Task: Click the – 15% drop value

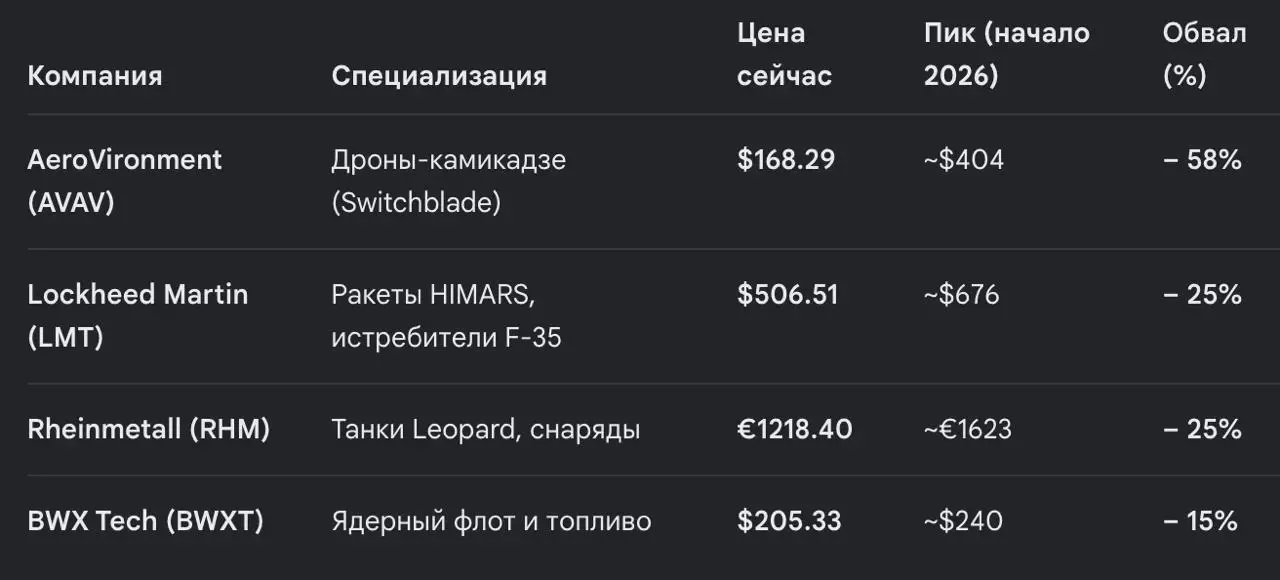Action: tap(1200, 521)
